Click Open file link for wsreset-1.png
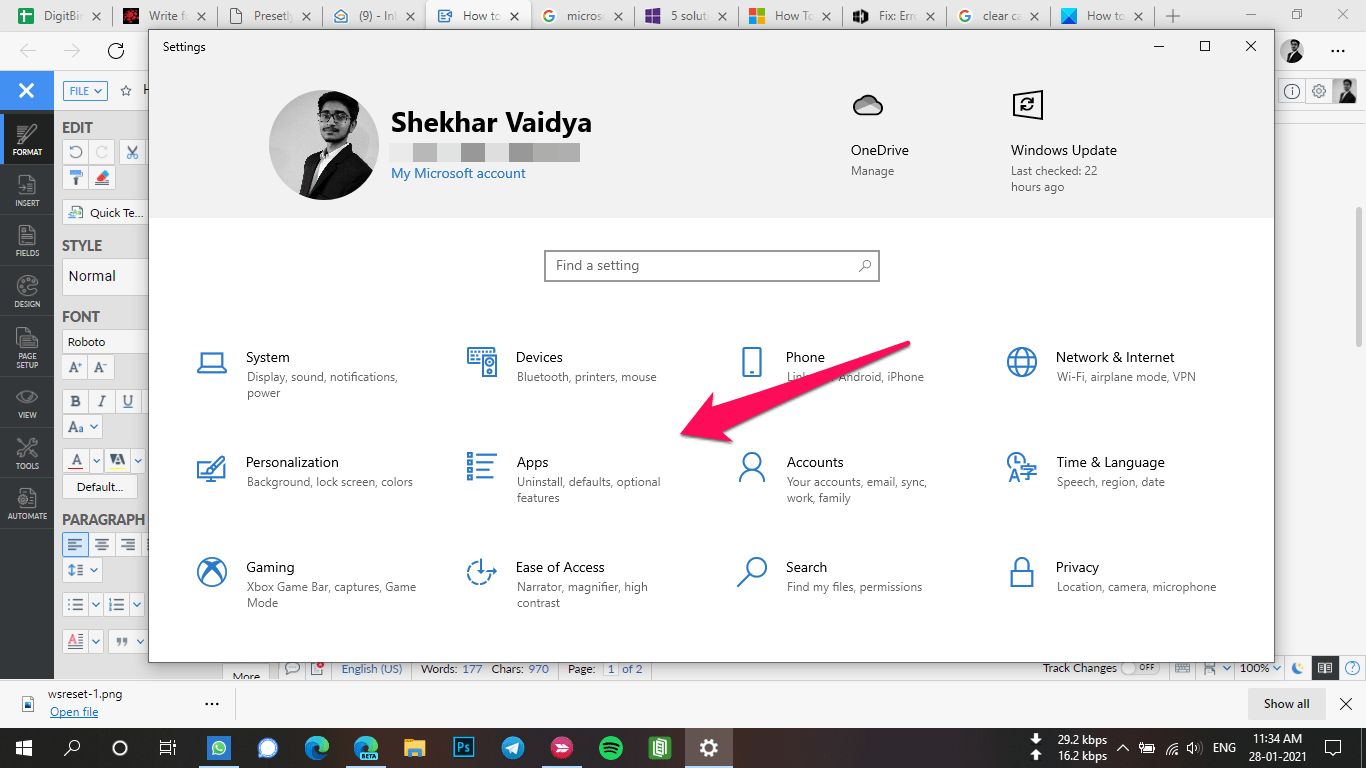Viewport: 1366px width, 768px height. [x=74, y=712]
